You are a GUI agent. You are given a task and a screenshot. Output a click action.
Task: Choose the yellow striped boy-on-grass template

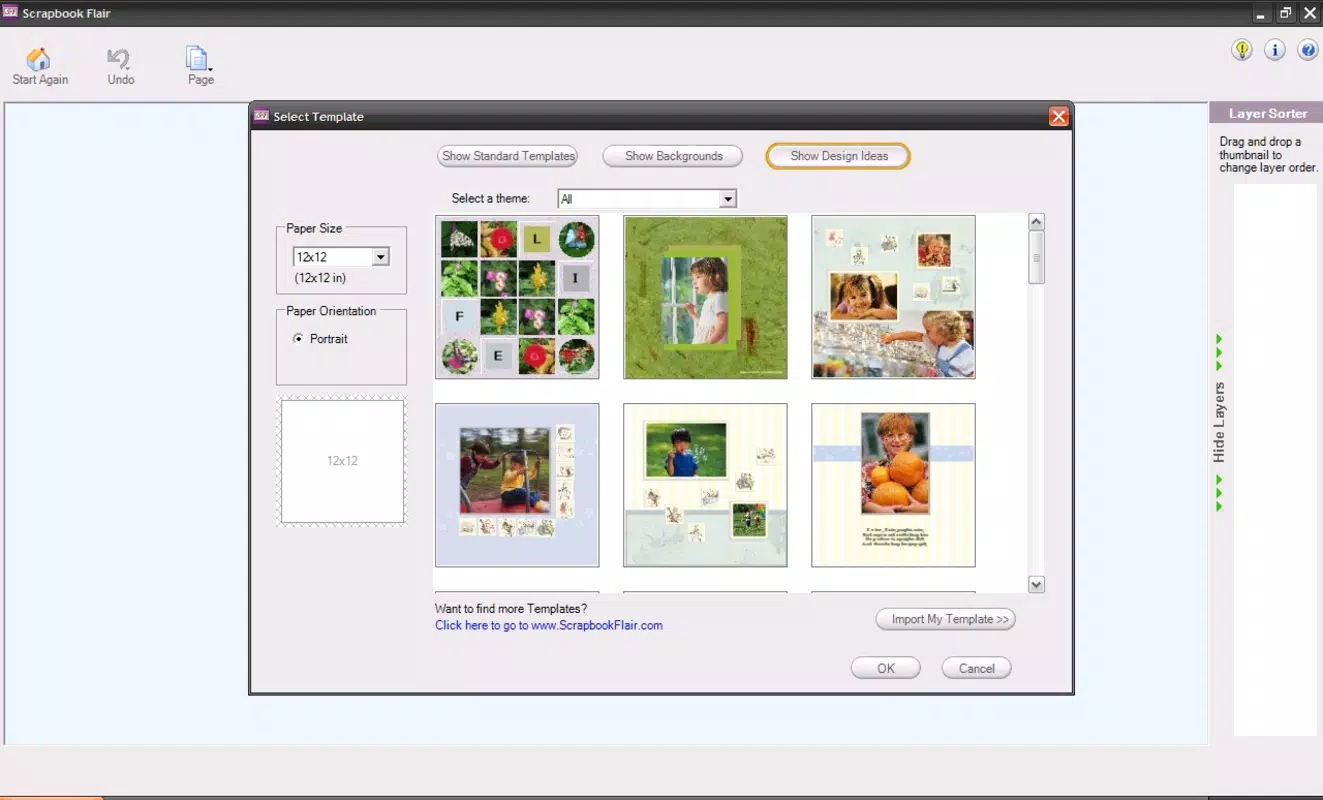(705, 485)
